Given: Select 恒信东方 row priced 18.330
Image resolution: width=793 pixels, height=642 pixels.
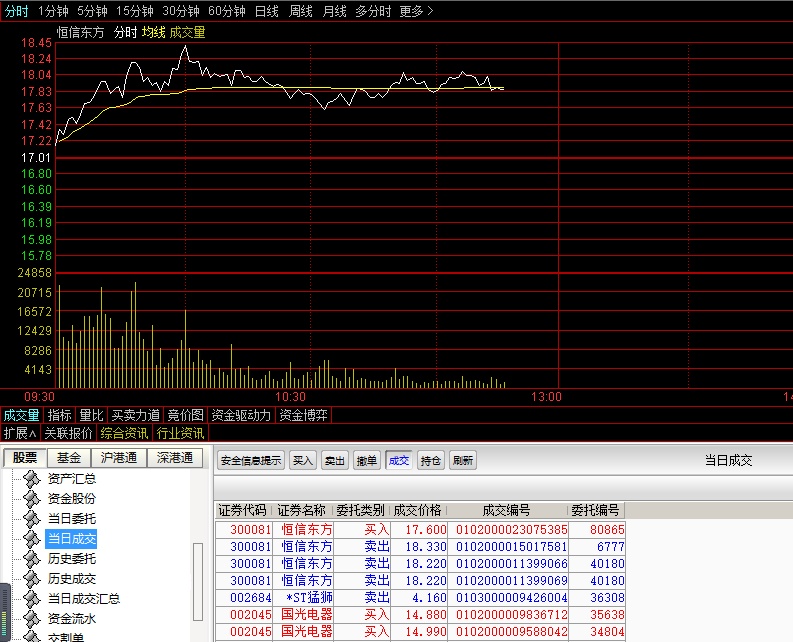Looking at the screenshot, I should click(420, 546).
